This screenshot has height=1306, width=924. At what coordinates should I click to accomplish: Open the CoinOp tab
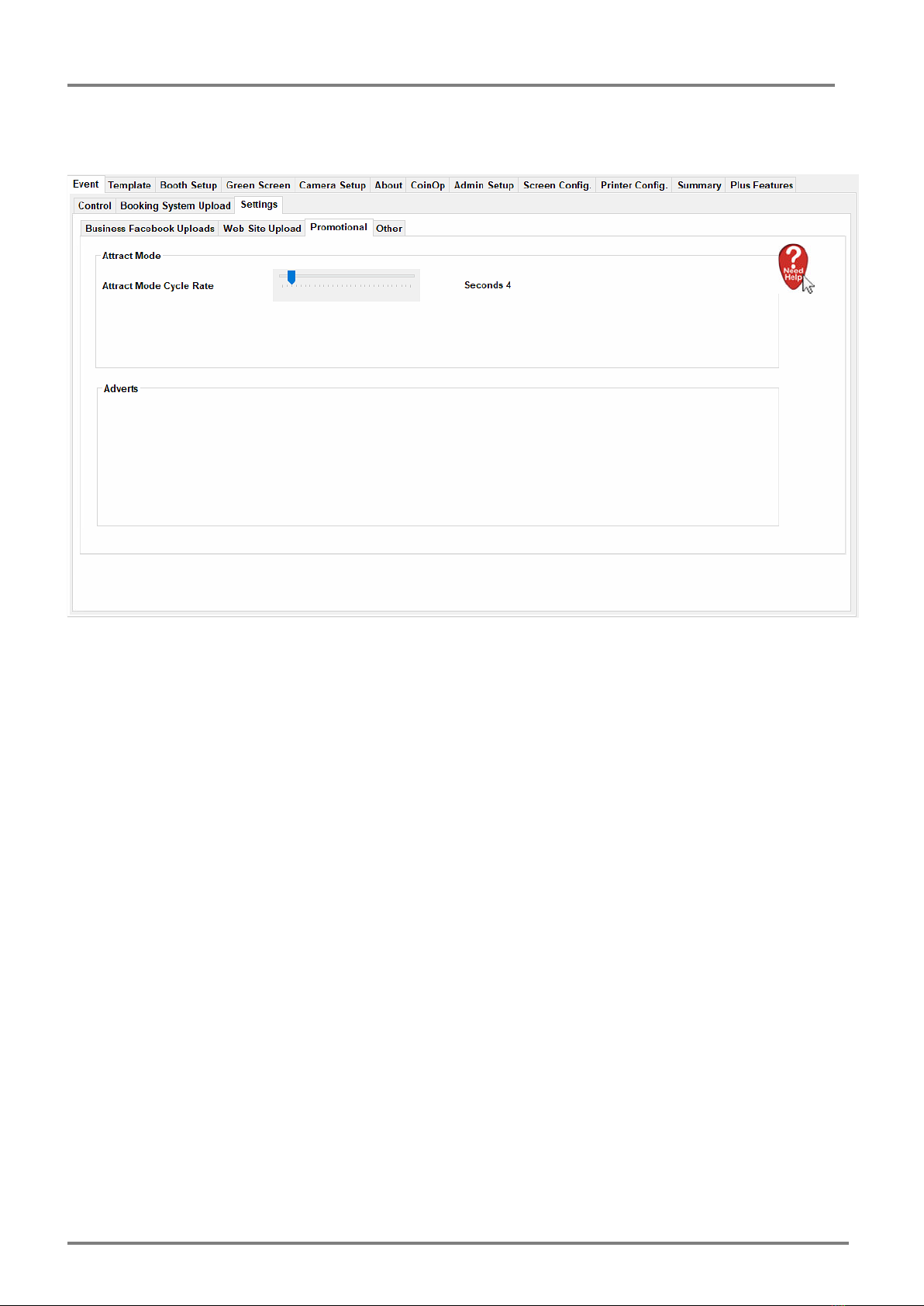[428, 185]
